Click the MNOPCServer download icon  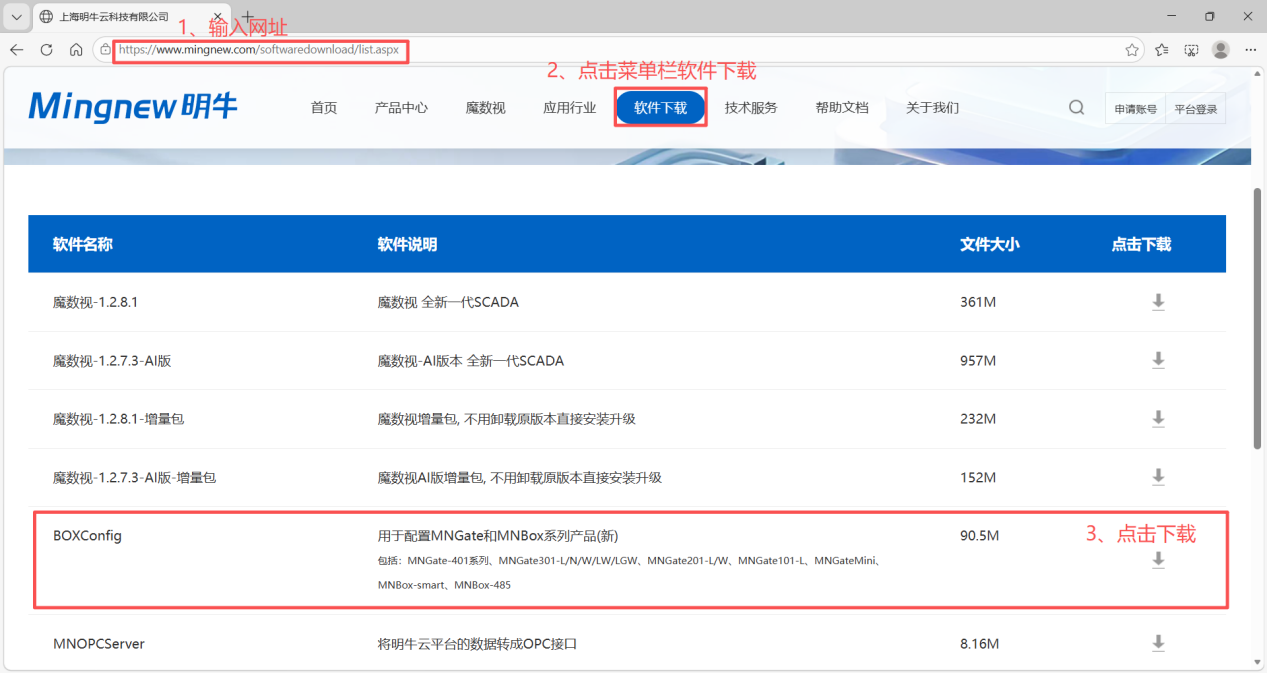(x=1158, y=643)
